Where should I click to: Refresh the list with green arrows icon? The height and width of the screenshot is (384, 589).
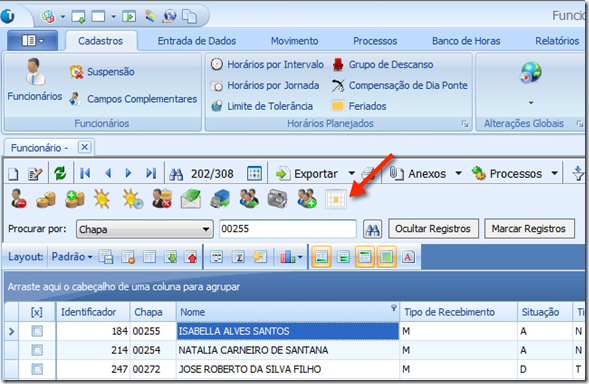tap(60, 174)
